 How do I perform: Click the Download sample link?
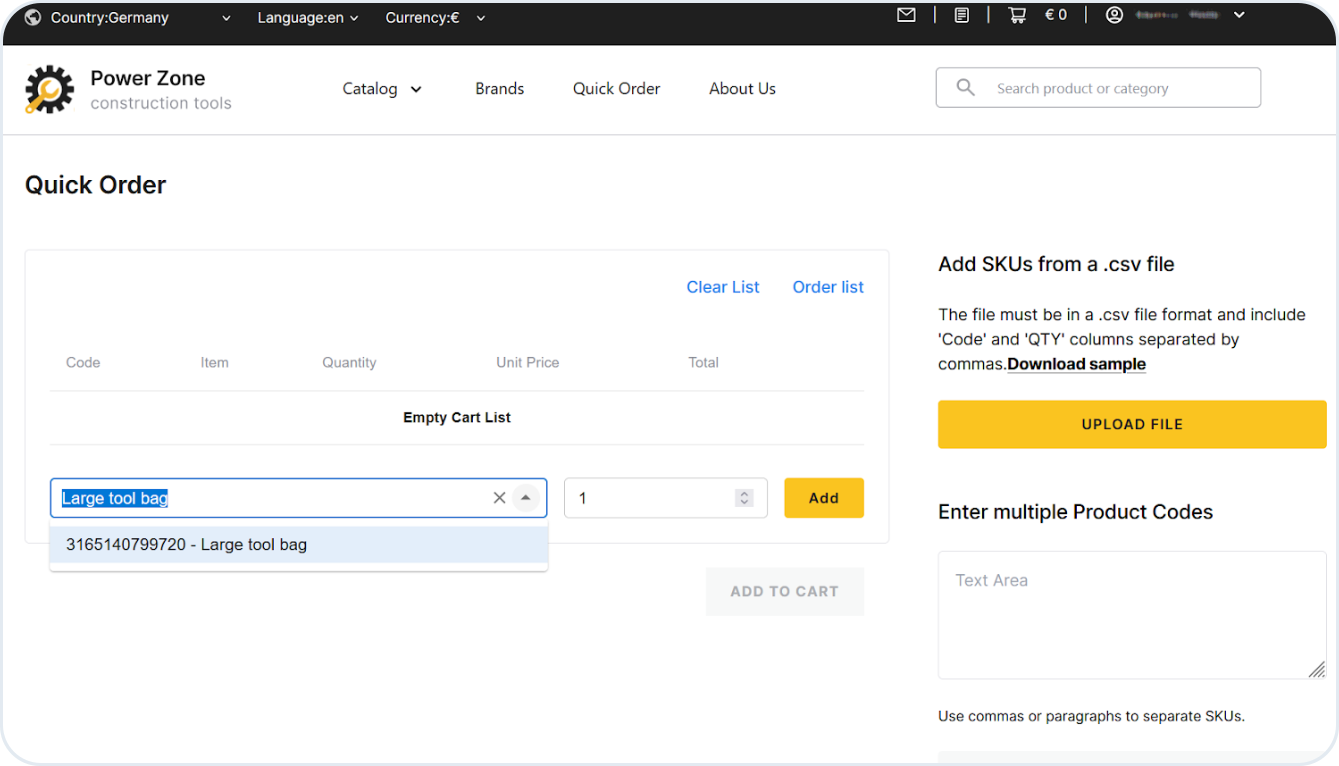tap(1076, 364)
